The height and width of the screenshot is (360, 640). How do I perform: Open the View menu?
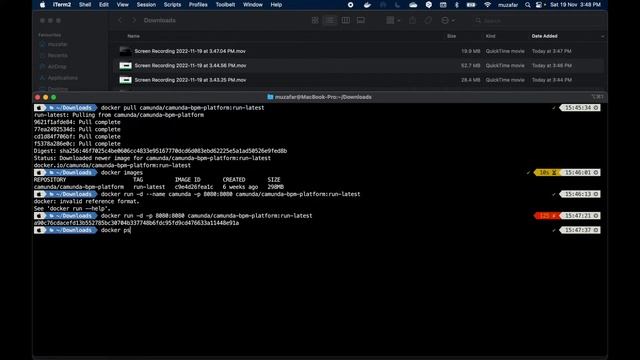click(122, 5)
